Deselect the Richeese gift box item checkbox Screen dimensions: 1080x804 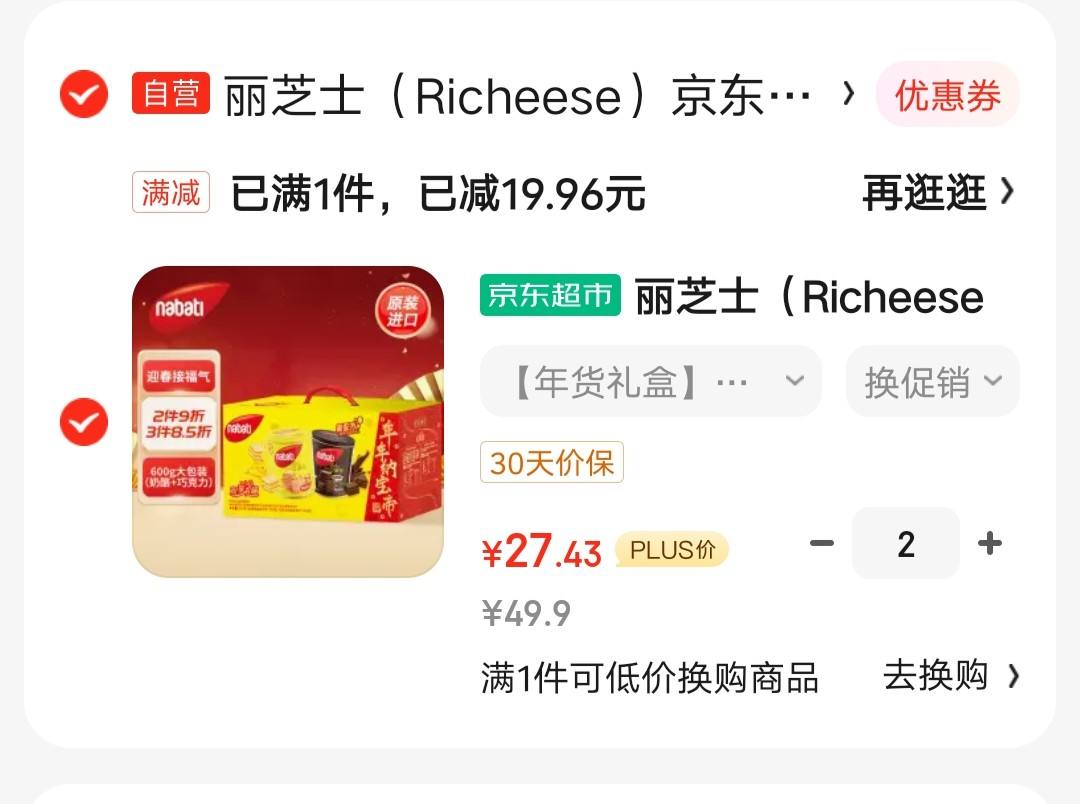click(x=84, y=422)
